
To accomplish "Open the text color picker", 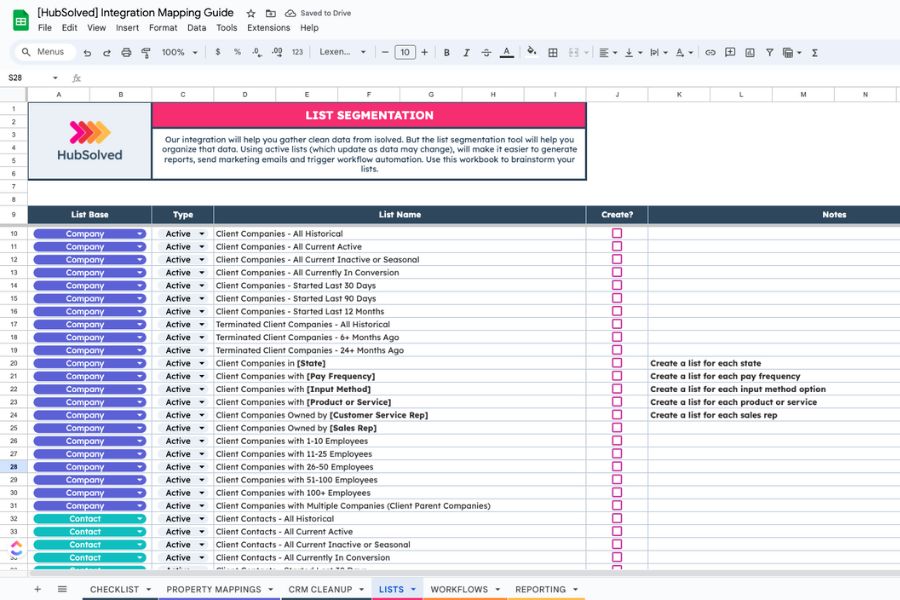I will (x=506, y=52).
